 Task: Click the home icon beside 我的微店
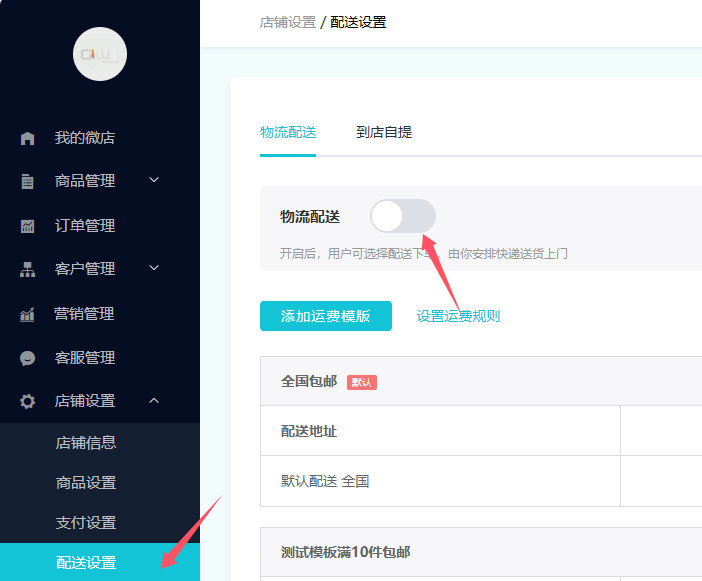click(27, 138)
